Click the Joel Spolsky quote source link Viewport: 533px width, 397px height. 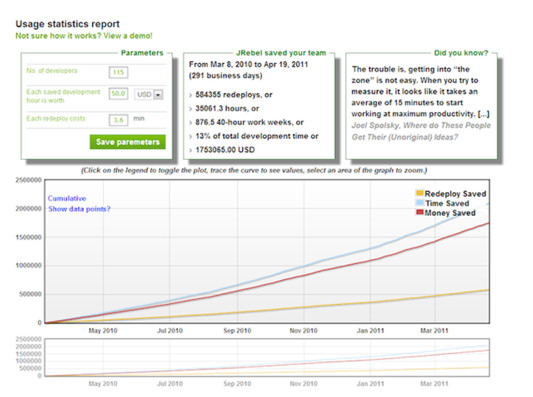click(x=421, y=131)
